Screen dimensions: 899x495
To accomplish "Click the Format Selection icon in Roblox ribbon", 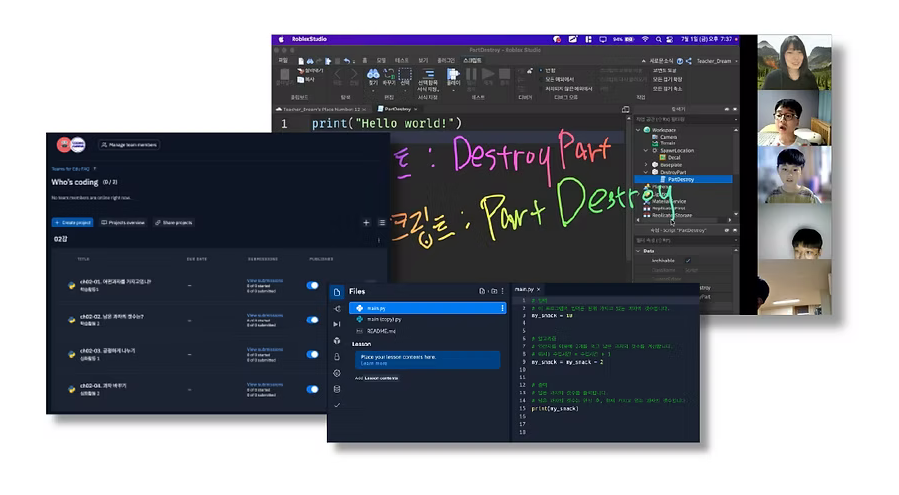I will (428, 74).
